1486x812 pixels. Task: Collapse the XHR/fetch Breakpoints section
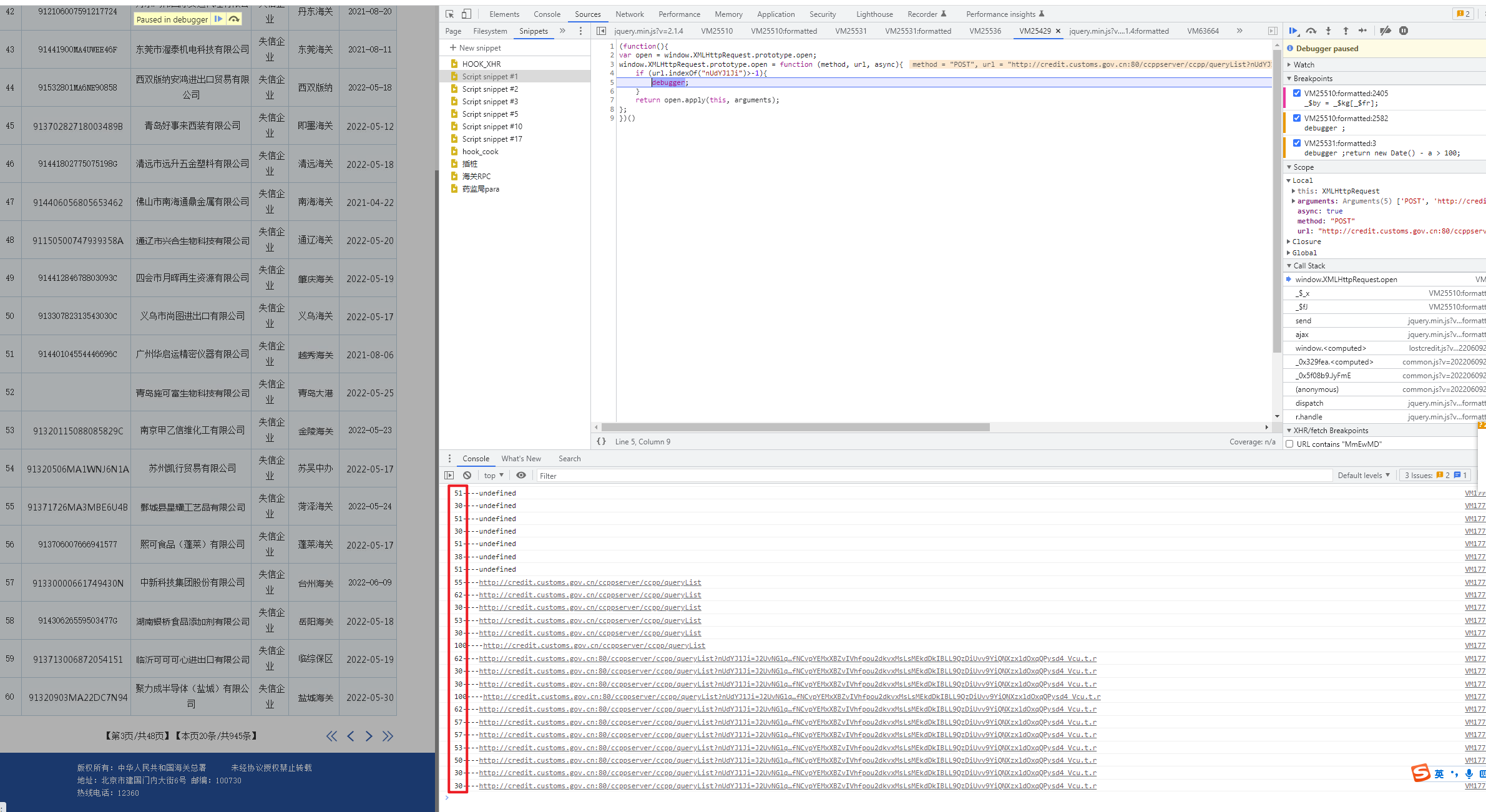click(x=1330, y=430)
